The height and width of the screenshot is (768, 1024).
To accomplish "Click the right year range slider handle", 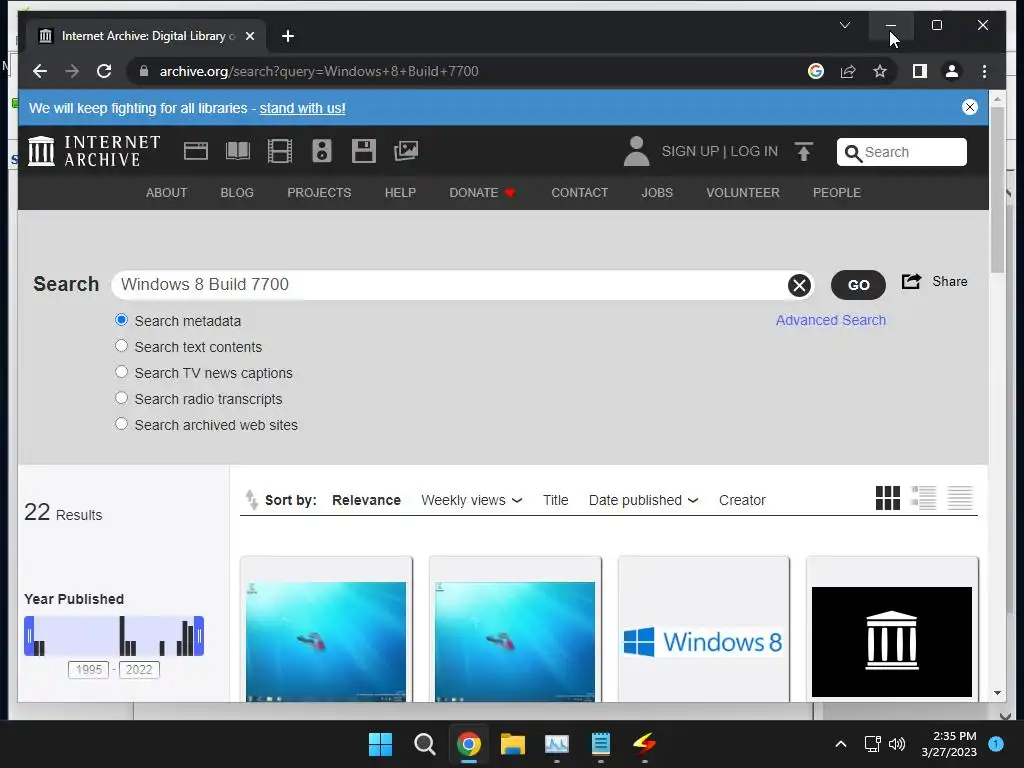I will click(x=199, y=635).
